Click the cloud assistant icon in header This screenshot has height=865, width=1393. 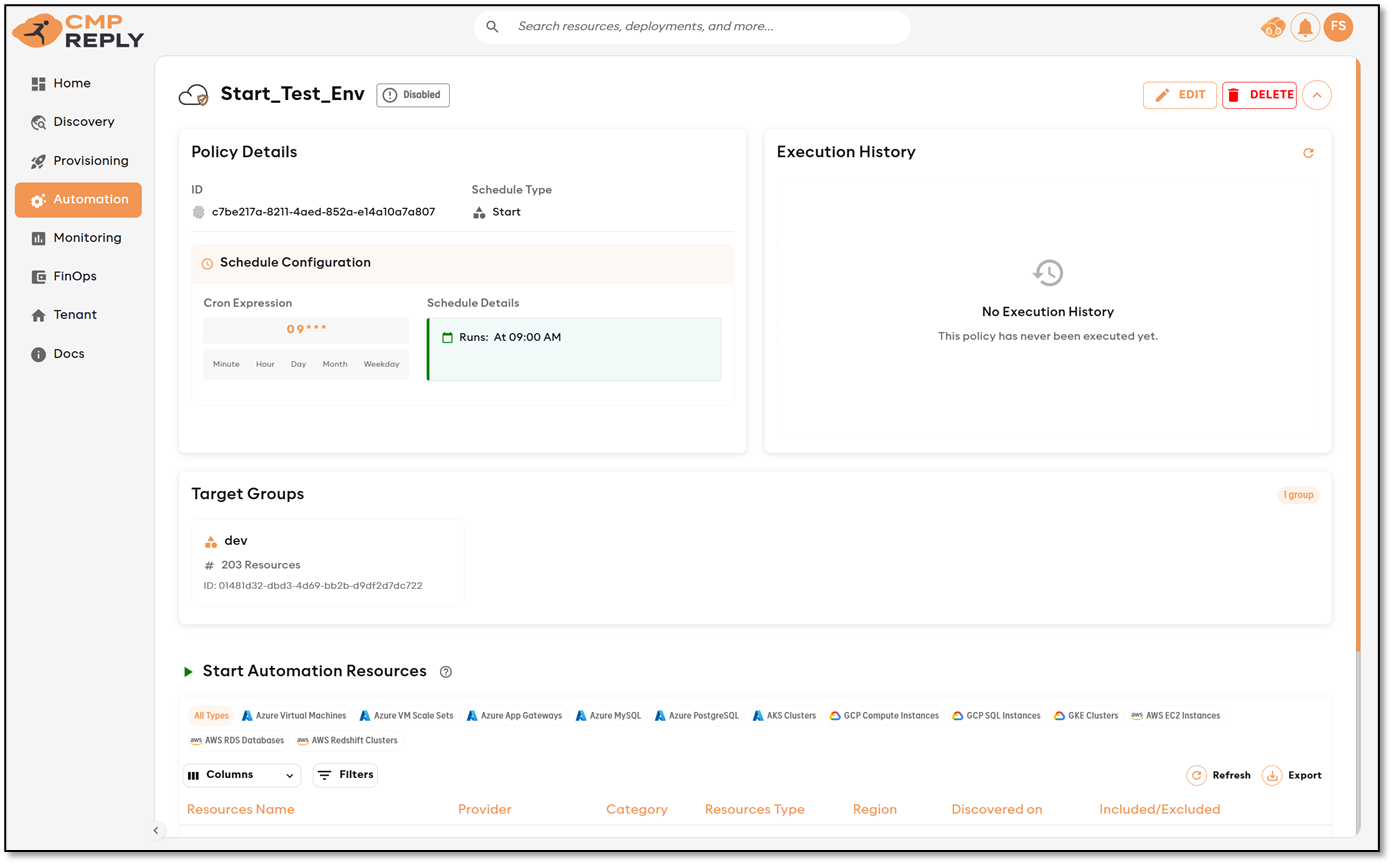point(1272,28)
